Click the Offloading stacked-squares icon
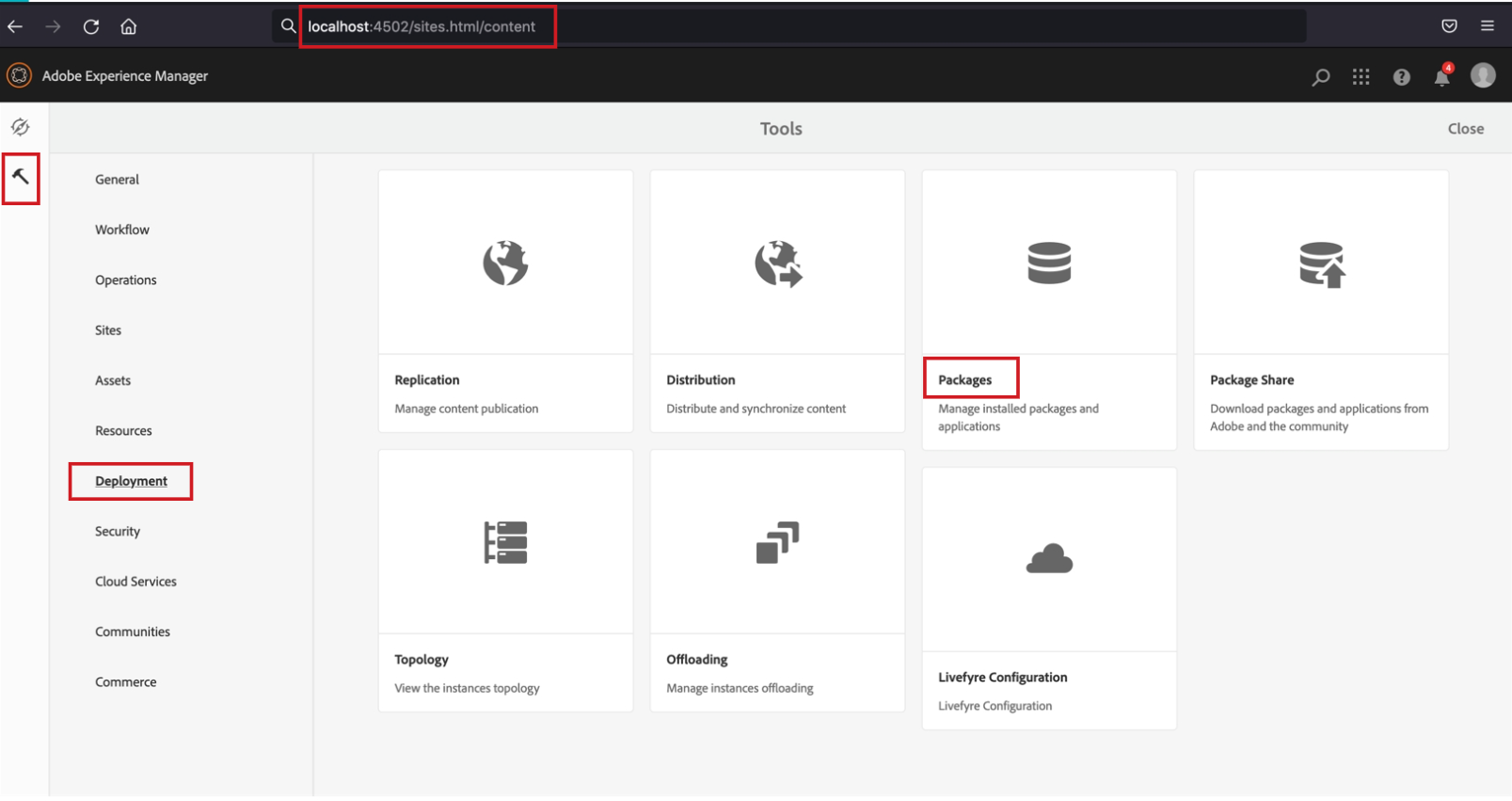The height and width of the screenshot is (801, 1512). point(778,542)
